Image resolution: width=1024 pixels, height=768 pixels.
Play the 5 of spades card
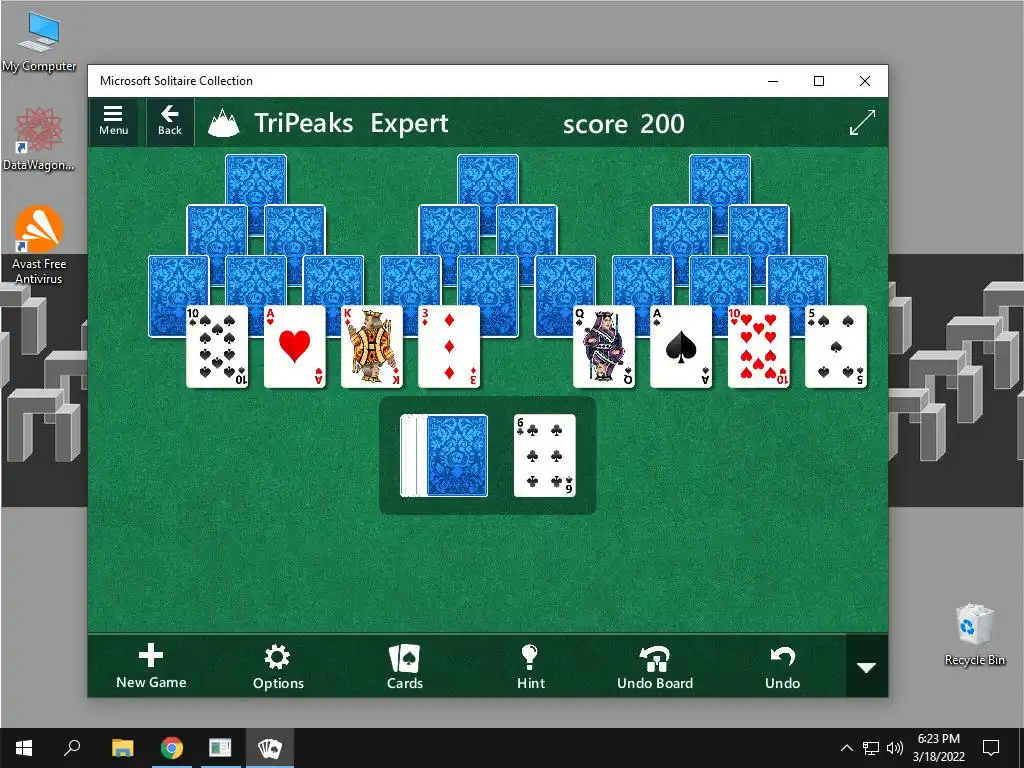[836, 347]
